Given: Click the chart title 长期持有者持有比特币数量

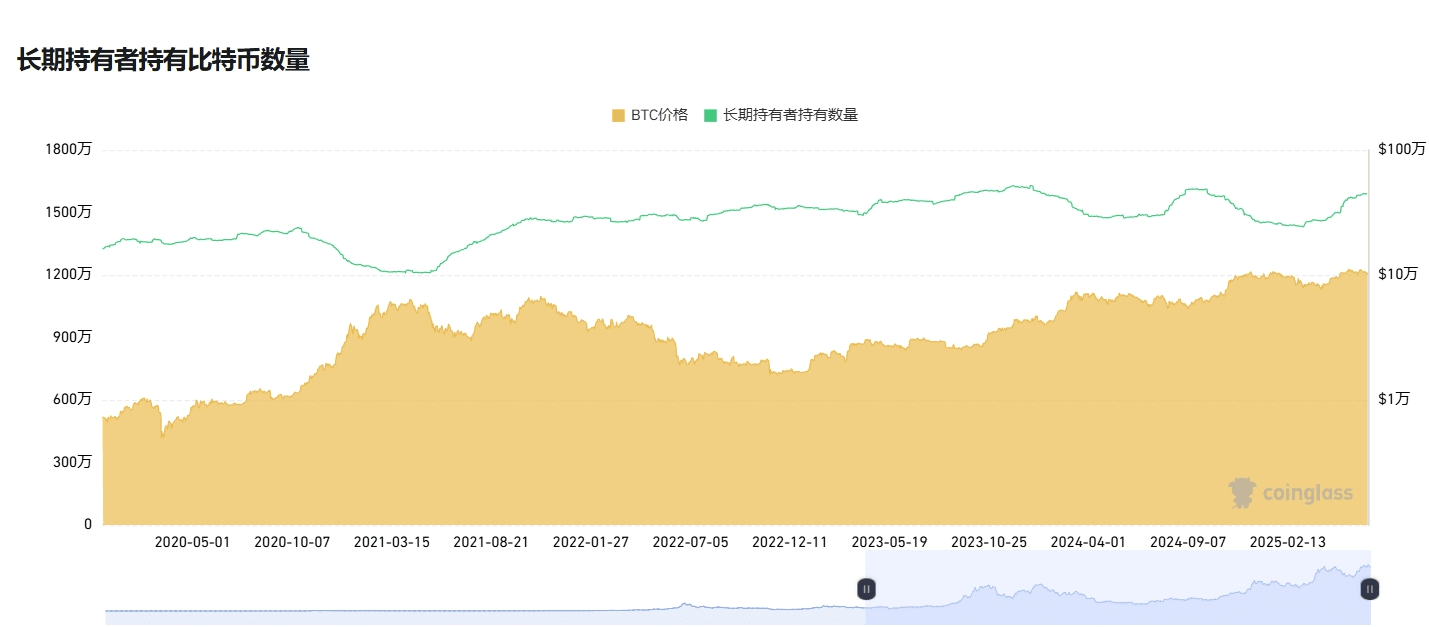Looking at the screenshot, I should (x=163, y=60).
